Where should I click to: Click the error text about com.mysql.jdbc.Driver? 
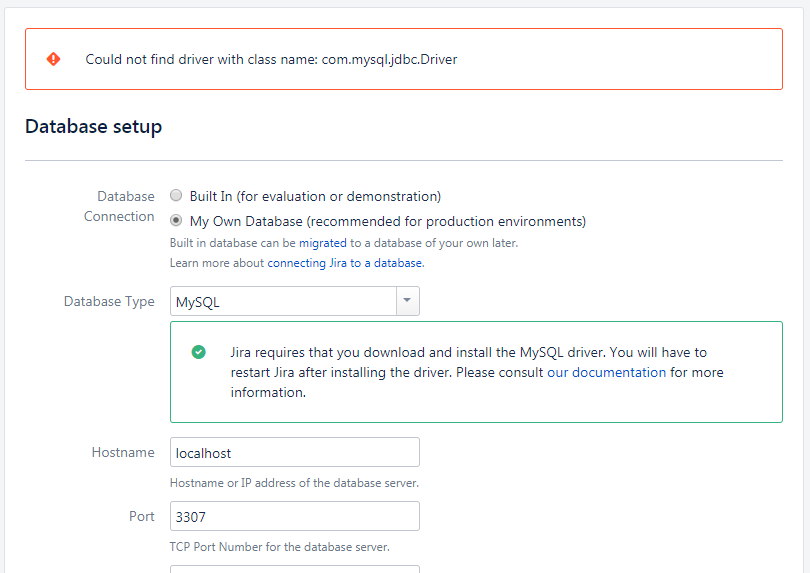click(271, 59)
